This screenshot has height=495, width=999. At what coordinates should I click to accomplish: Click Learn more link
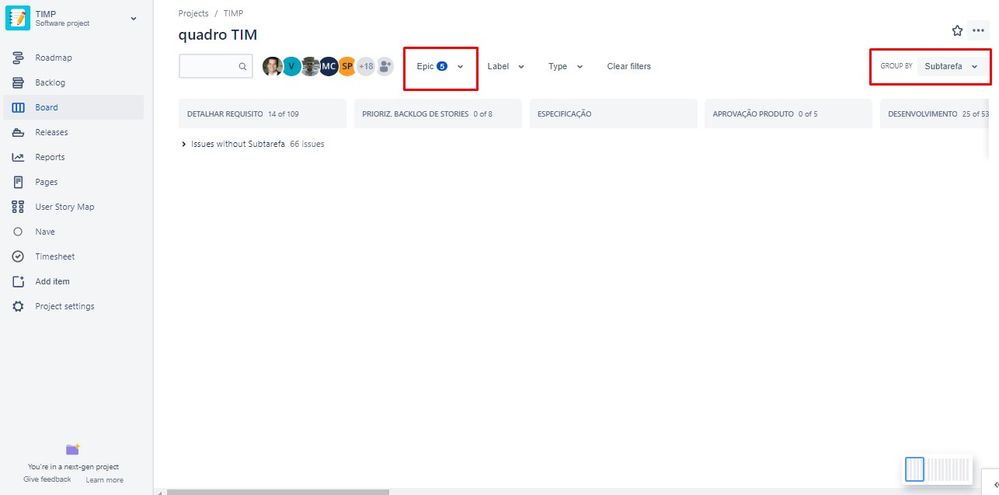click(104, 480)
